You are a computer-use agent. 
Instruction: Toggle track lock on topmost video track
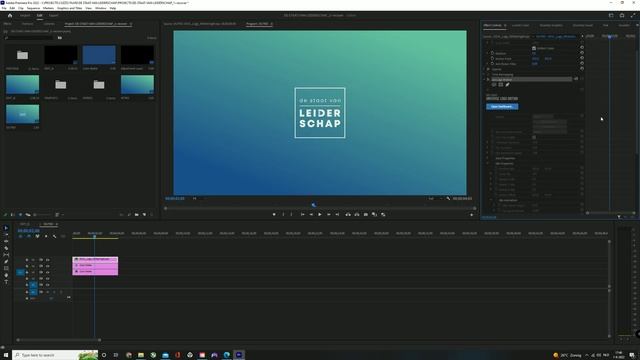[x=27, y=260]
